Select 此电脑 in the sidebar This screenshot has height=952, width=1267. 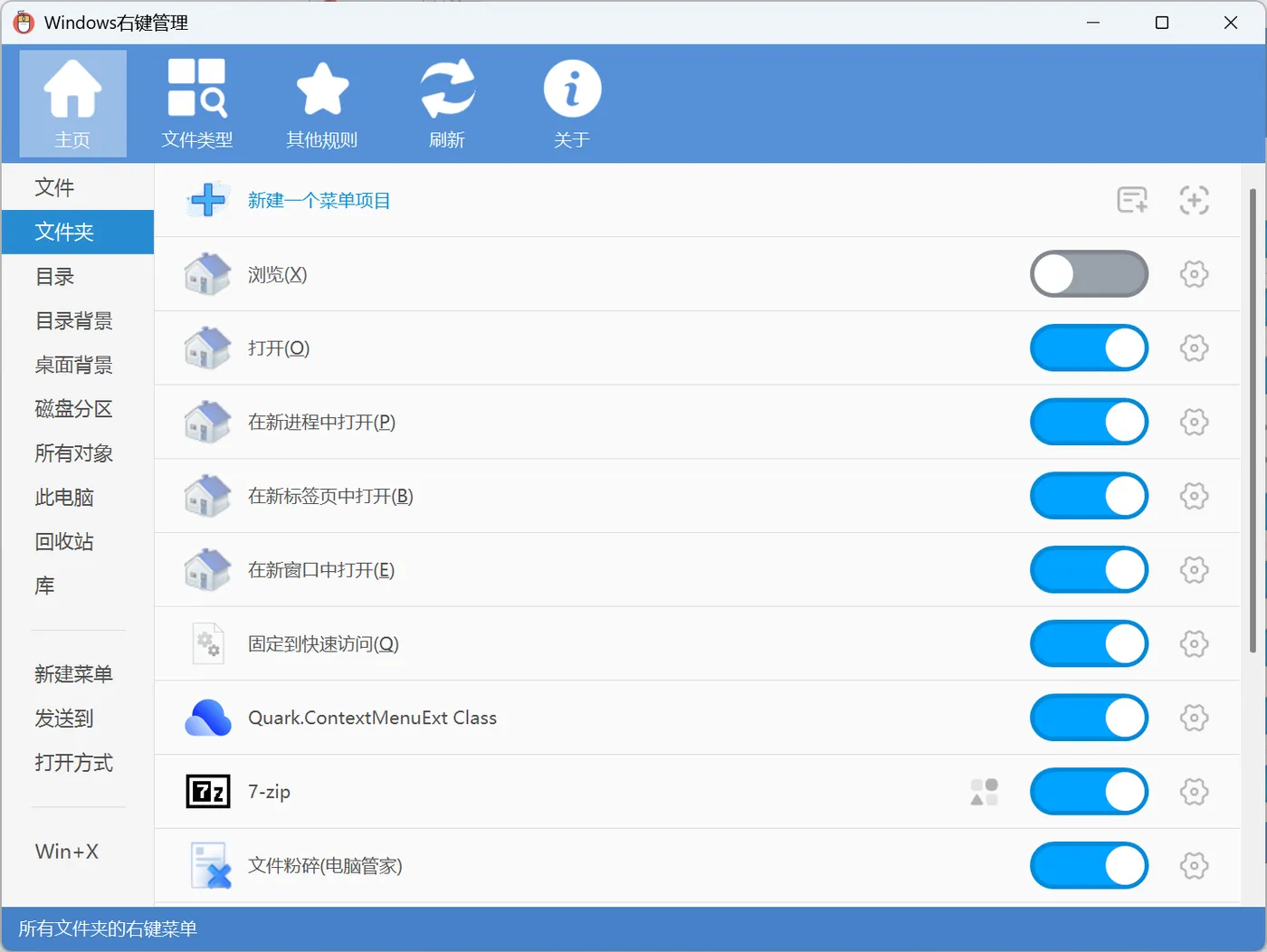point(78,498)
